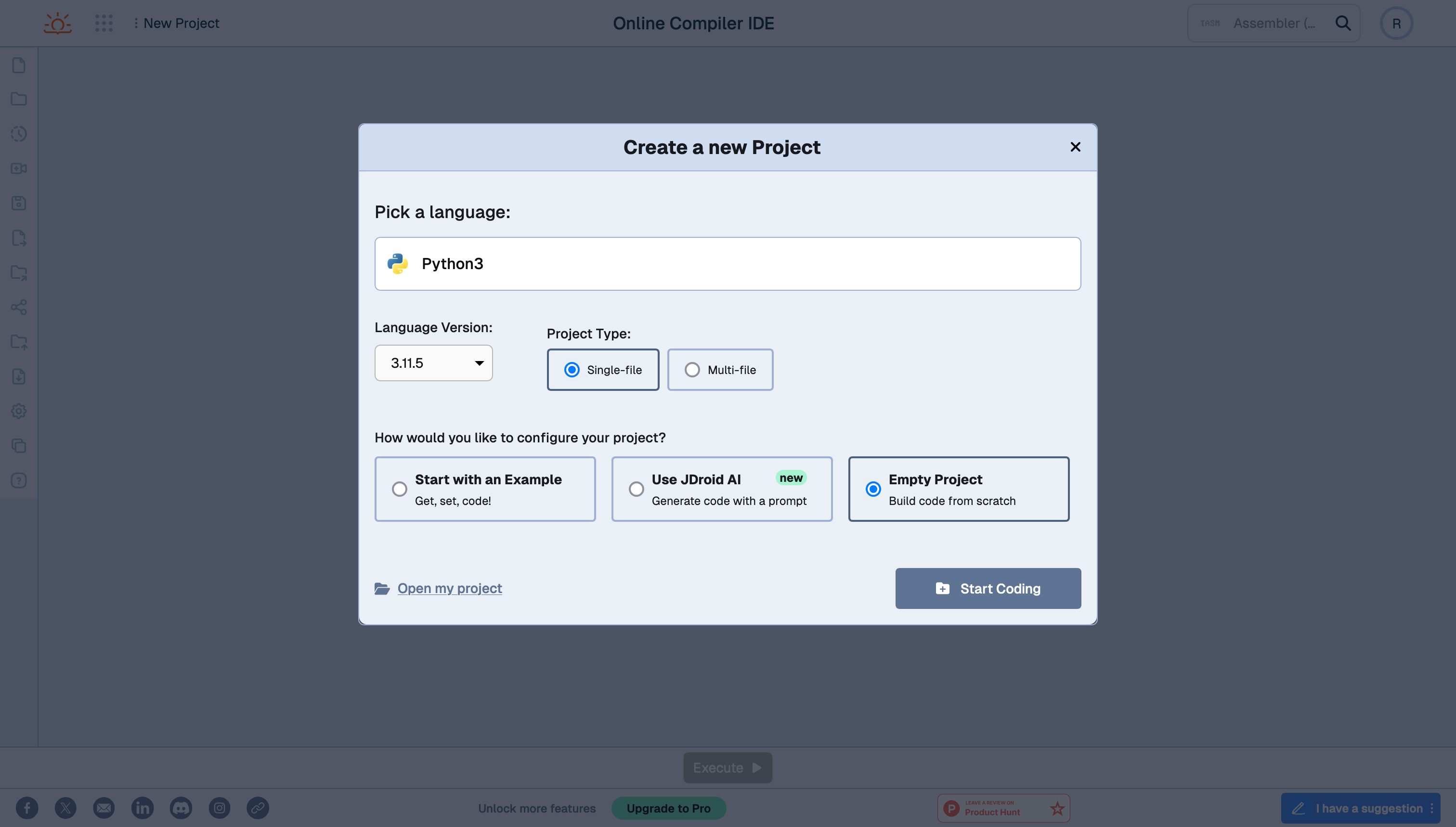Open the Discord icon
1456x827 pixels.
tap(181, 808)
